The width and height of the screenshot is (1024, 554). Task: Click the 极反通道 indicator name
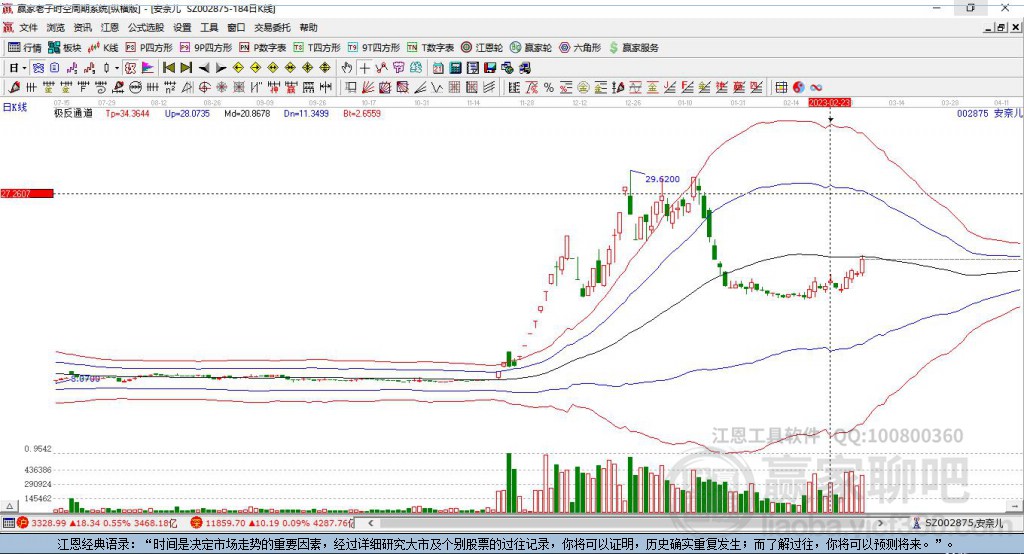(x=73, y=113)
